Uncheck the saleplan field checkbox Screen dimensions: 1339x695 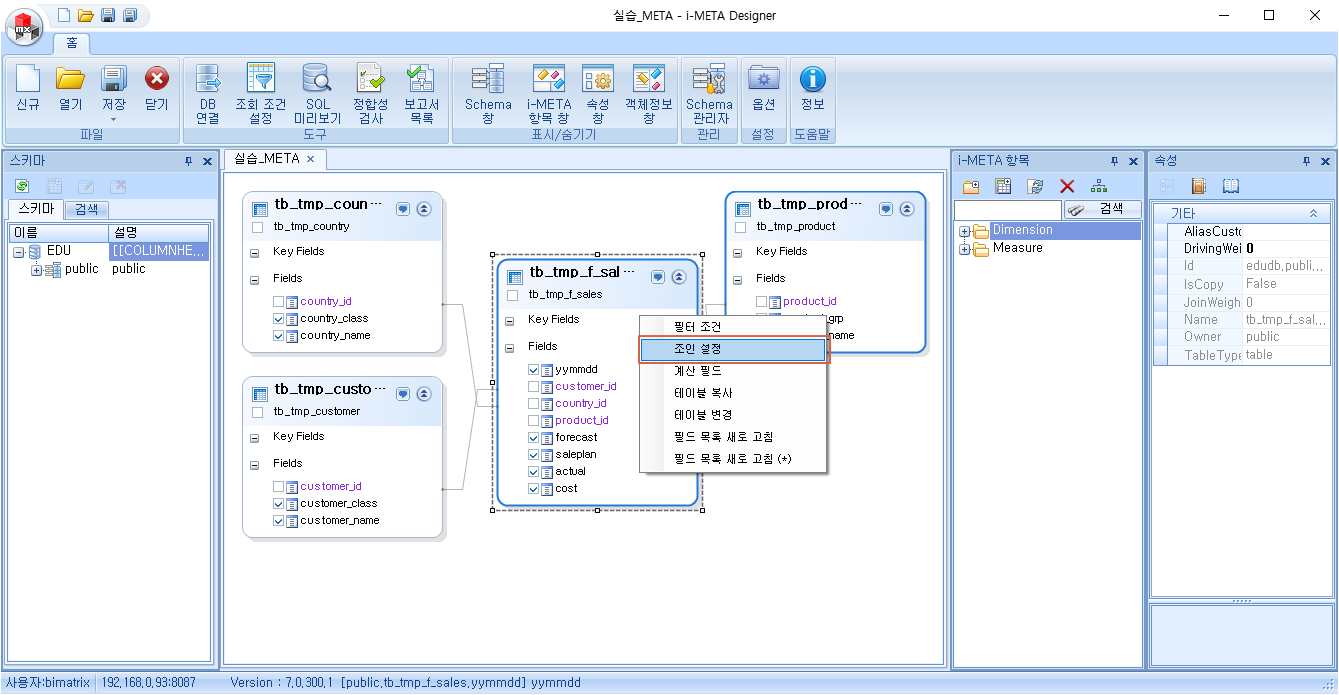click(534, 454)
